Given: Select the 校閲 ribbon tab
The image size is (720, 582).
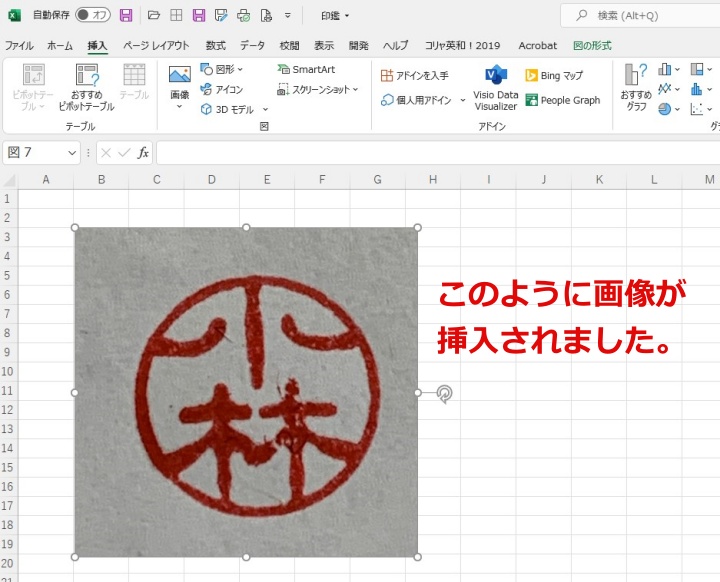Looking at the screenshot, I should [x=289, y=45].
